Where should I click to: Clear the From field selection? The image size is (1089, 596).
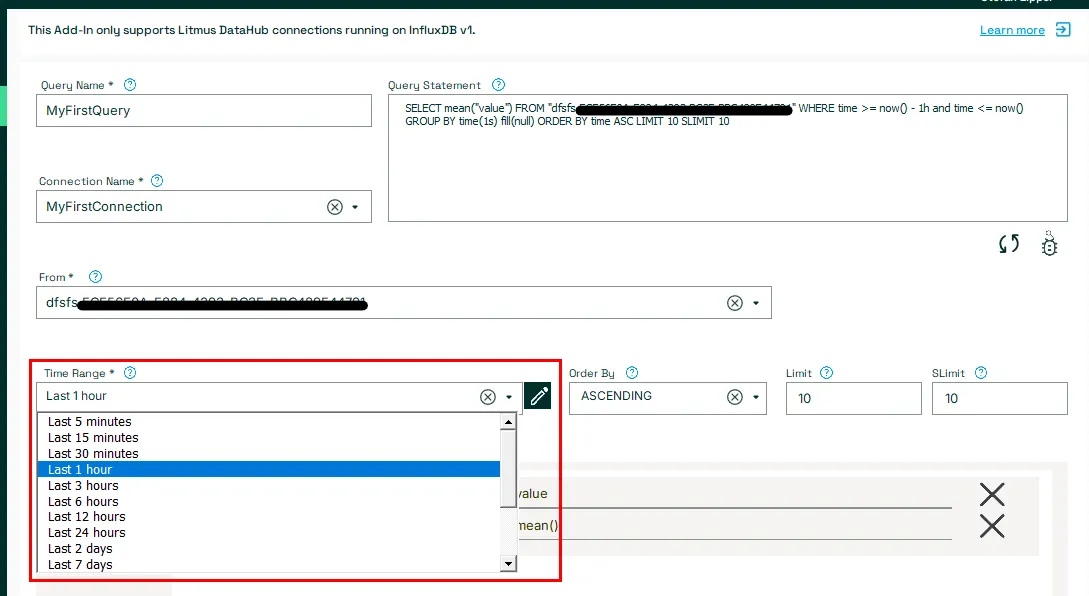pyautogui.click(x=735, y=303)
